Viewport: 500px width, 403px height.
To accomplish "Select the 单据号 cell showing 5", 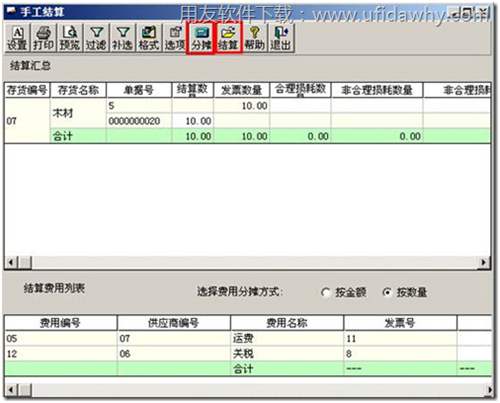I will (x=139, y=106).
